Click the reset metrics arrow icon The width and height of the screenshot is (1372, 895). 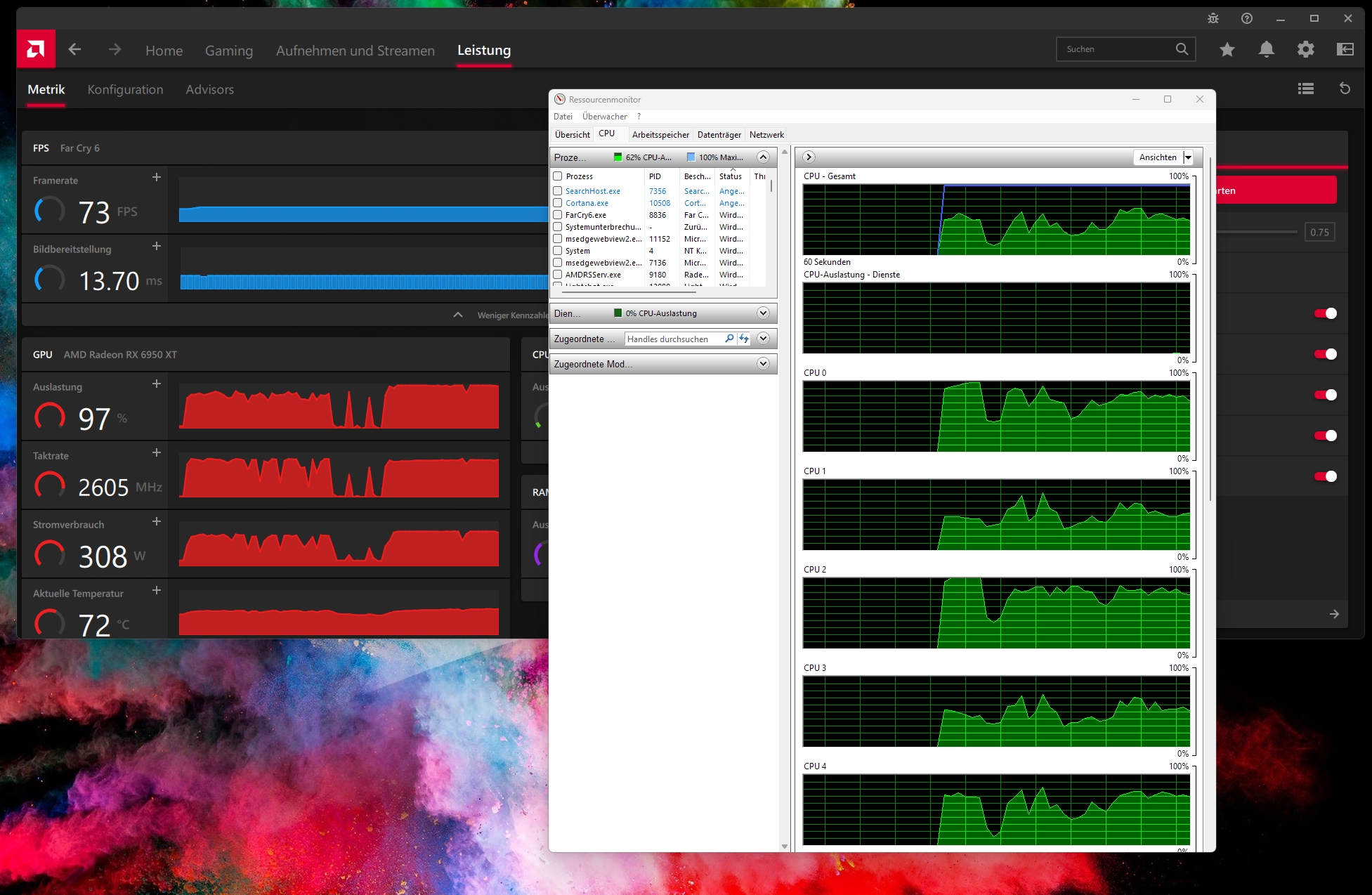pyautogui.click(x=1345, y=89)
